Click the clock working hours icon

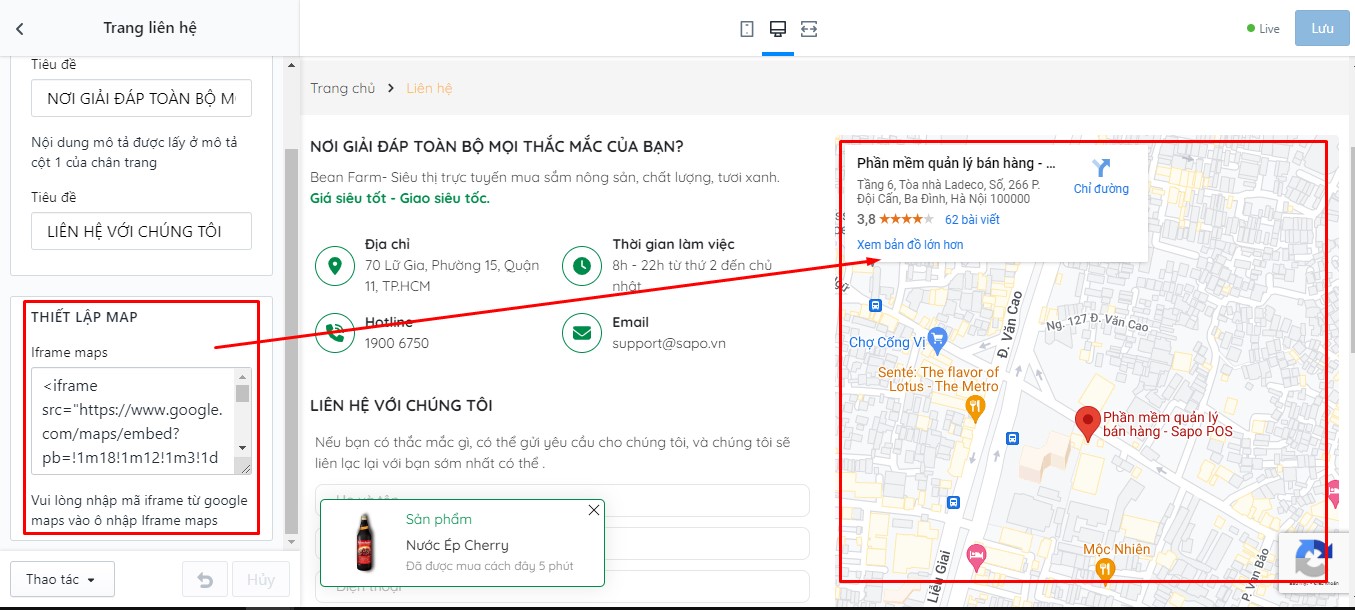(581, 266)
